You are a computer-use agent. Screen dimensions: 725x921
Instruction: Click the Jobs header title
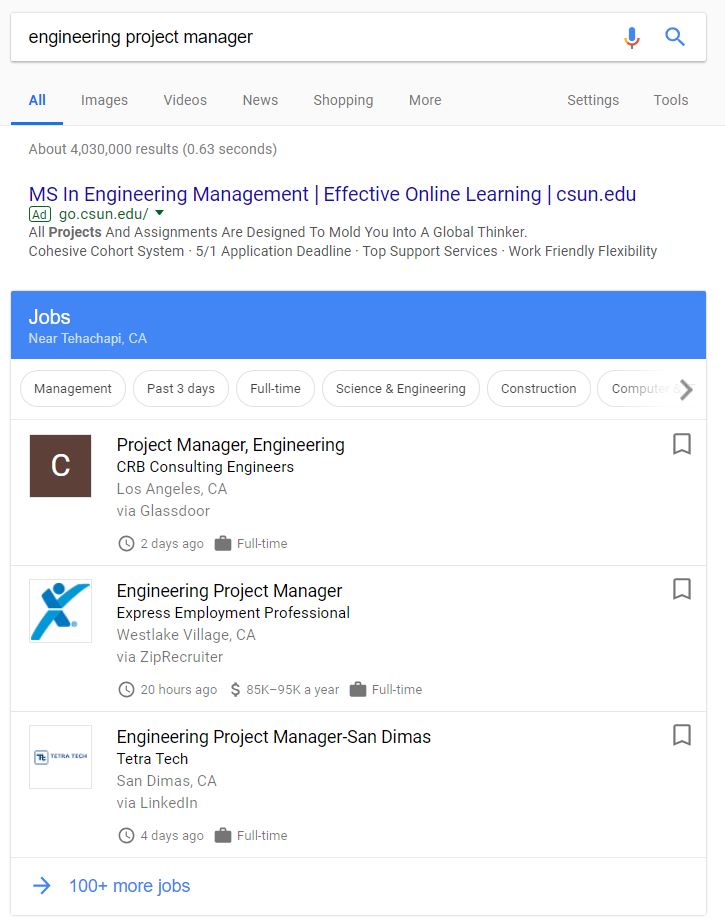(49, 317)
